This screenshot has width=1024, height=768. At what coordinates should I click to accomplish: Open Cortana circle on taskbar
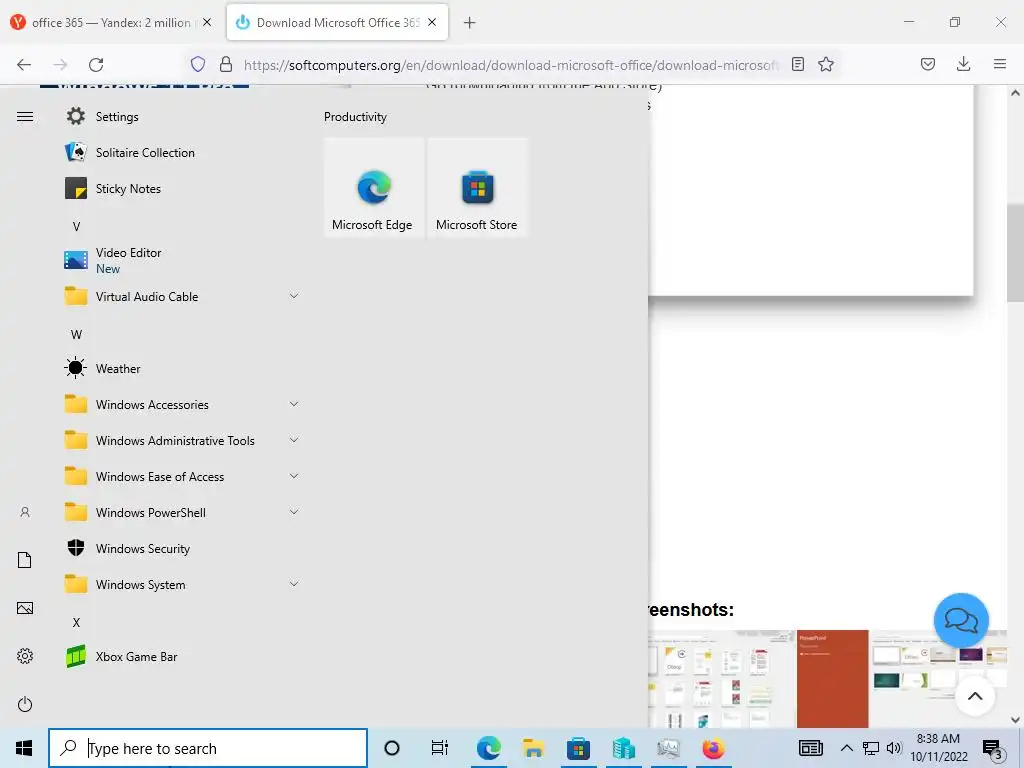point(392,748)
